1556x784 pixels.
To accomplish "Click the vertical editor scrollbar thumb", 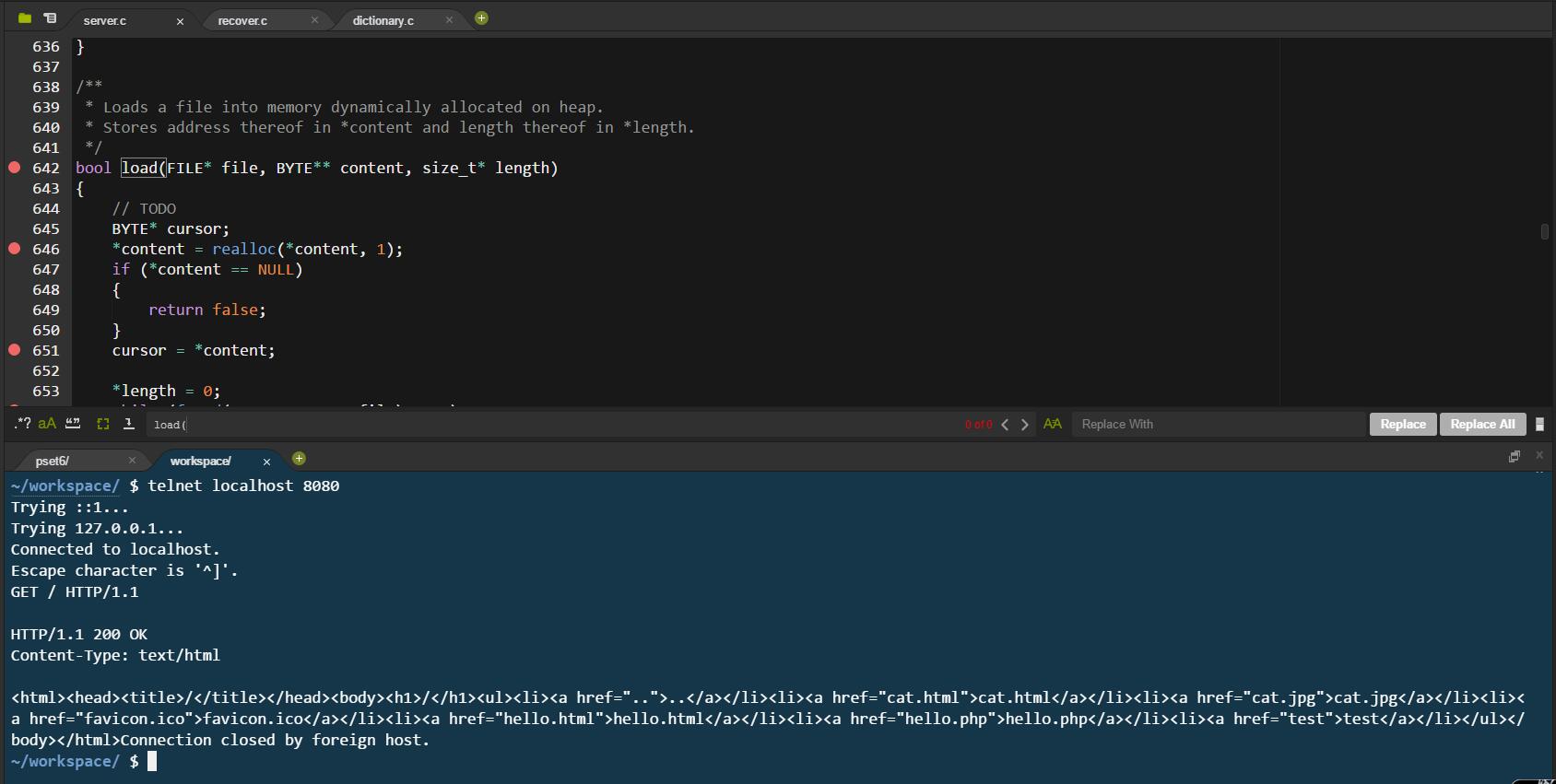I will point(1544,231).
